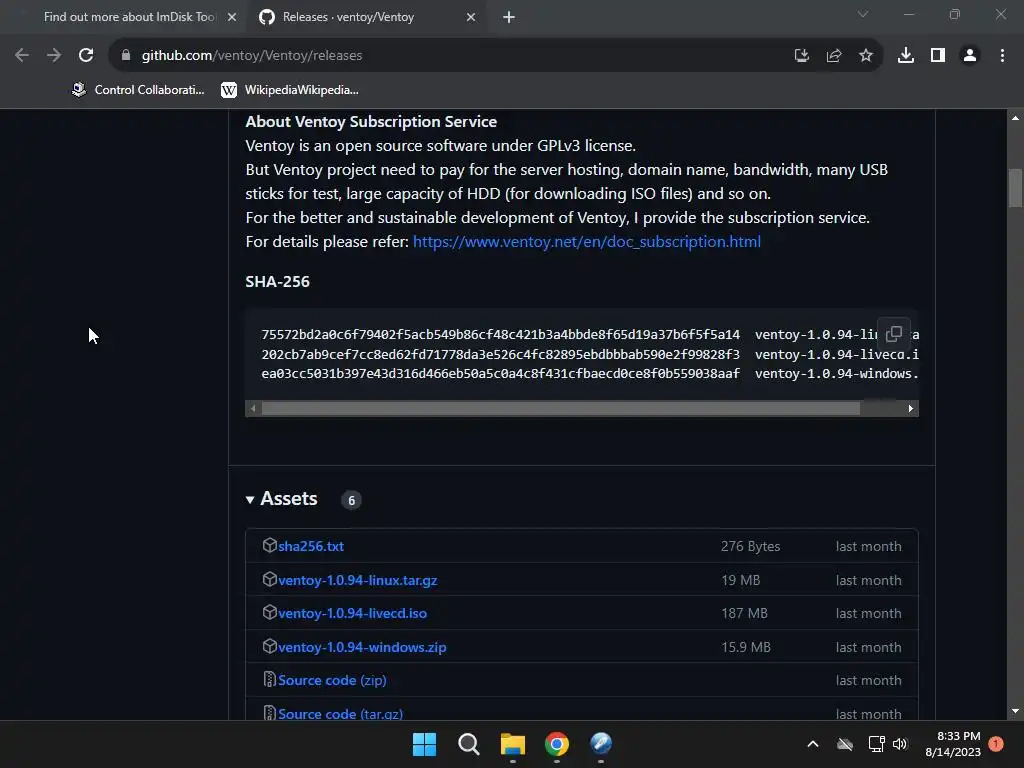Open the Chrome profile menu
Image resolution: width=1024 pixels, height=768 pixels.
pos(970,56)
